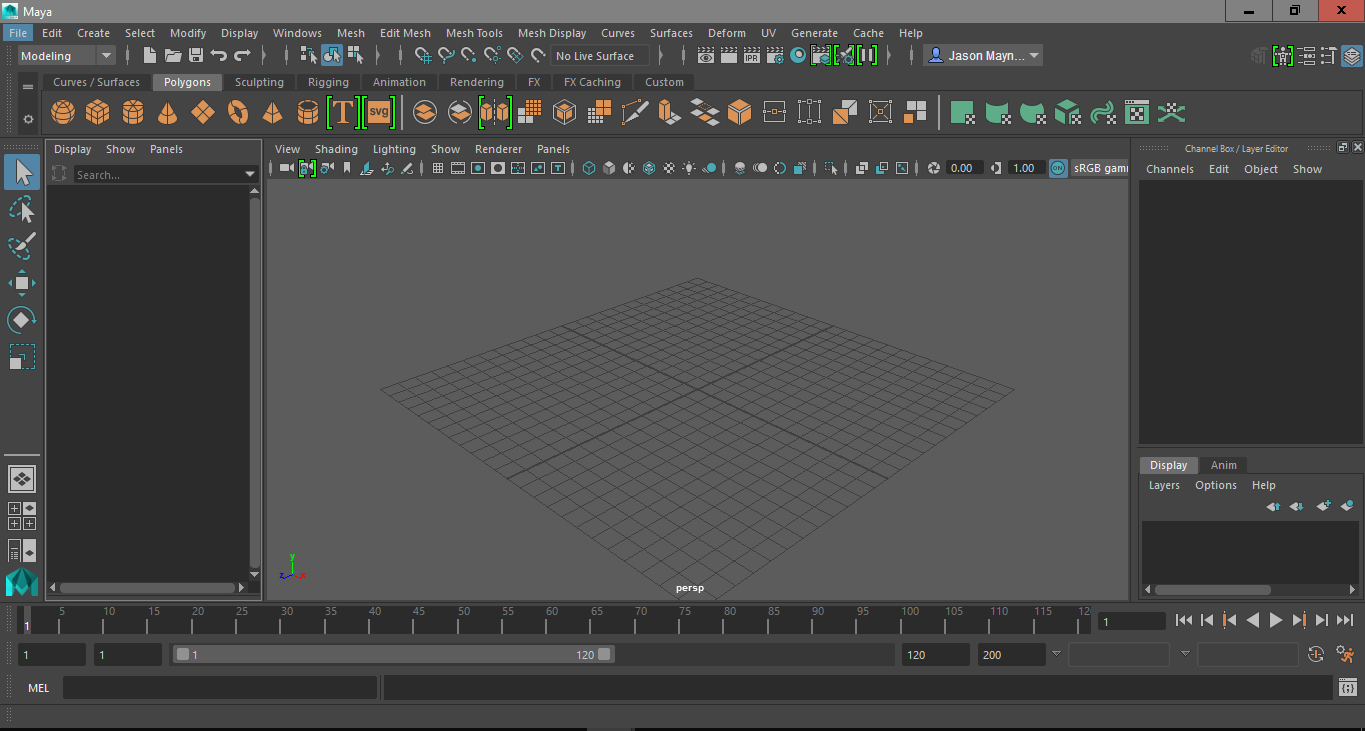Select the Move tool in the toolbox
This screenshot has height=731, width=1365.
pyautogui.click(x=22, y=283)
